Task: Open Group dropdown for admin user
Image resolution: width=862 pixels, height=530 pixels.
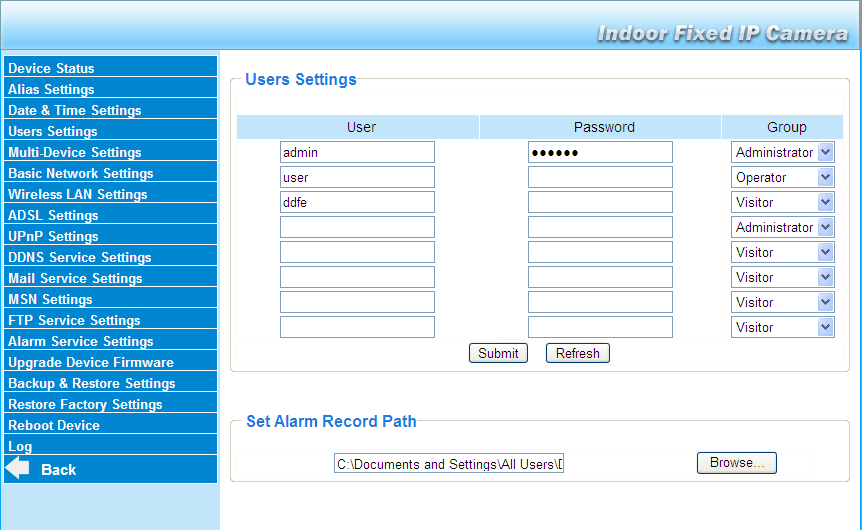Action: click(x=782, y=152)
